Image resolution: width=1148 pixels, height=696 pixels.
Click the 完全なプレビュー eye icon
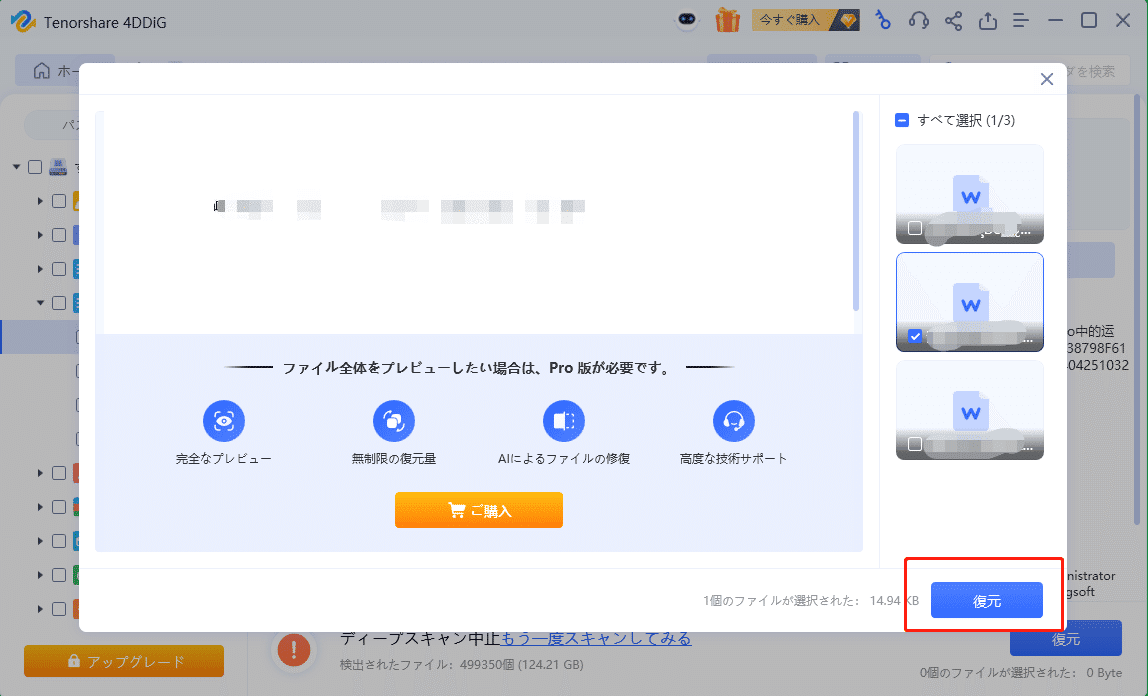(x=223, y=421)
